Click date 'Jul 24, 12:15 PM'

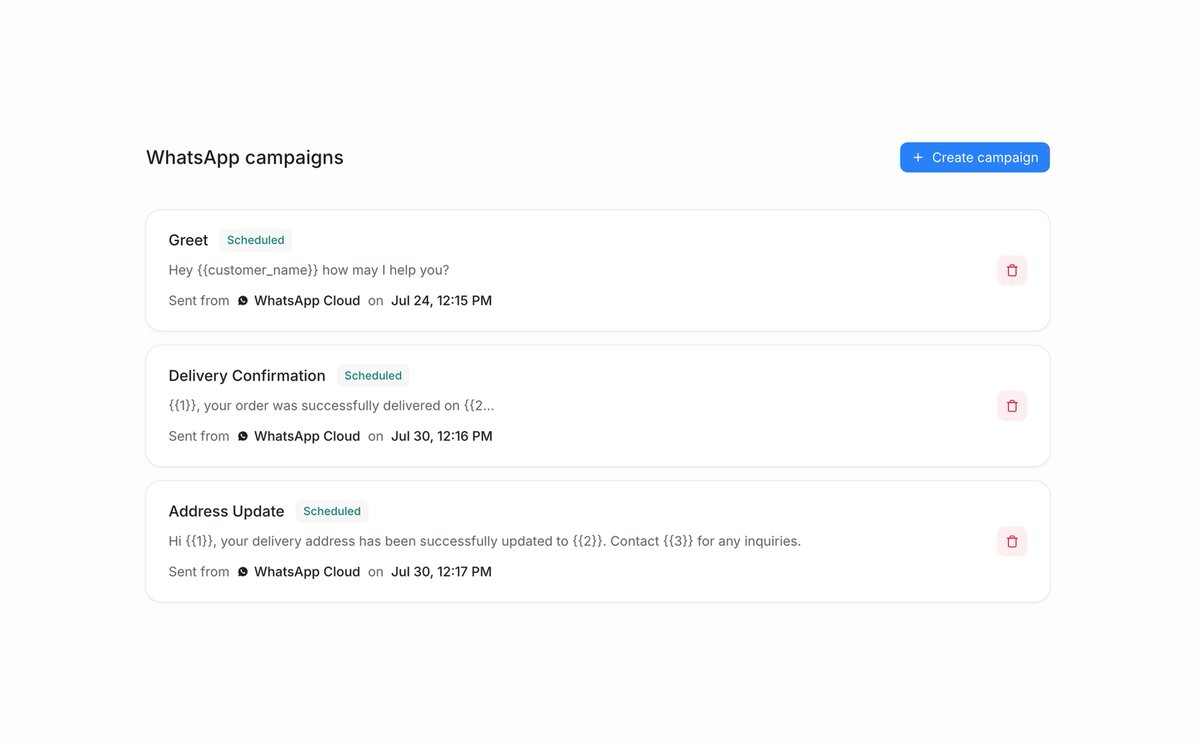tap(441, 301)
